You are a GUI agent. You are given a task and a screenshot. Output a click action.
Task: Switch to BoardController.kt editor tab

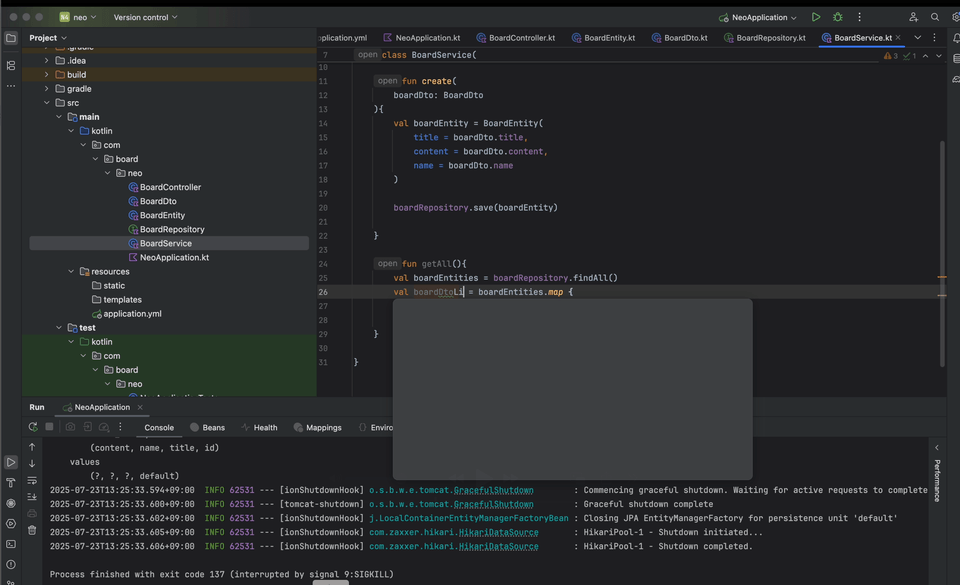point(516,38)
